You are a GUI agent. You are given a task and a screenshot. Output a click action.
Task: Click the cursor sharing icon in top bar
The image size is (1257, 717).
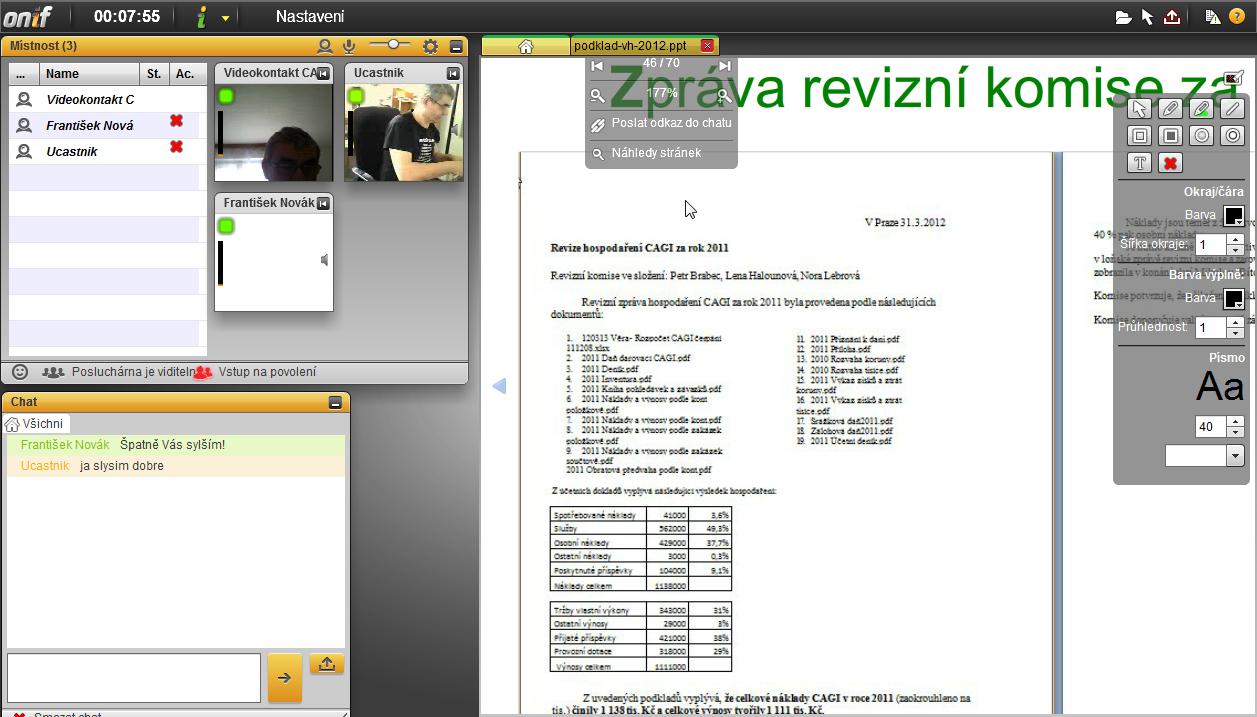coord(1148,16)
